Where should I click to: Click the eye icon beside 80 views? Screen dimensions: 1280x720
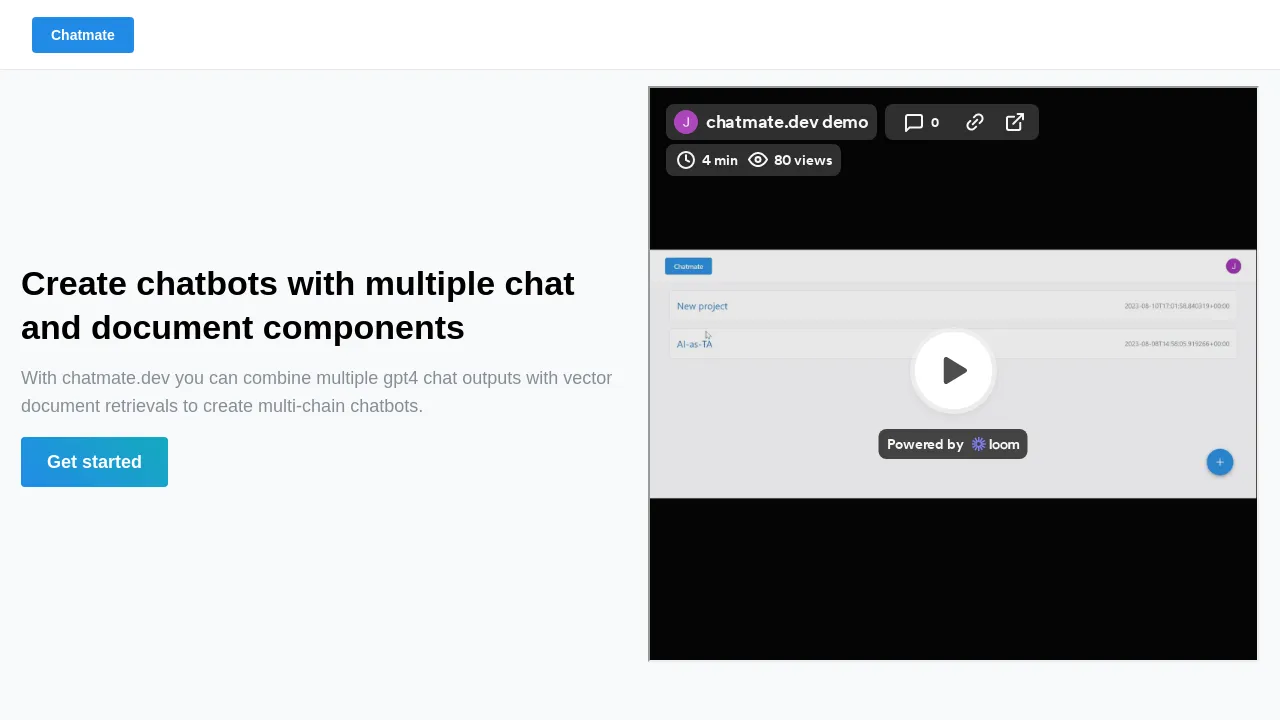click(758, 160)
